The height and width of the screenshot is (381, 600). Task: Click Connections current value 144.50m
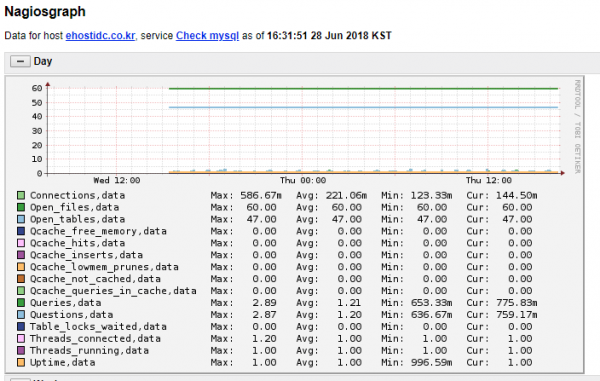coord(517,195)
